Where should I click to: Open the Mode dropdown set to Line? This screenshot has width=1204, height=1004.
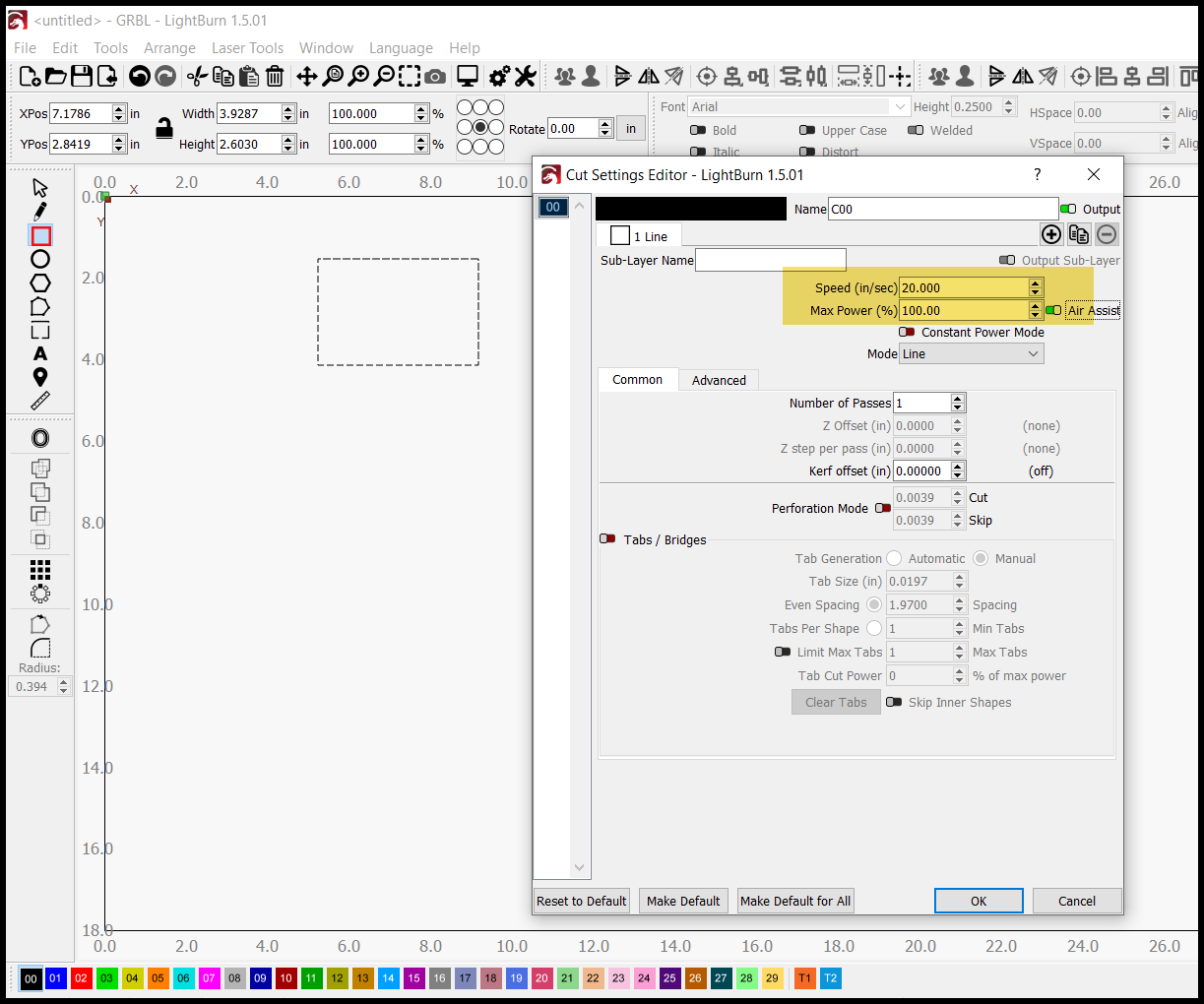[971, 354]
